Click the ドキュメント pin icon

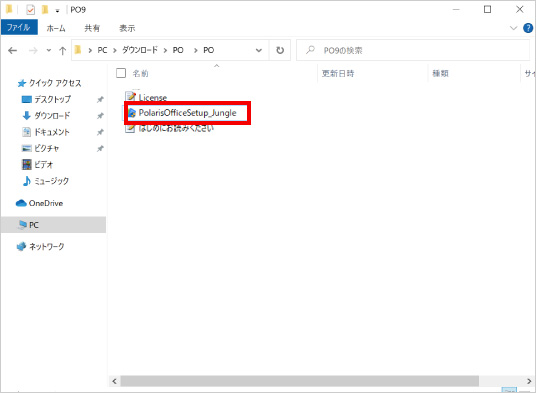[x=100, y=132]
